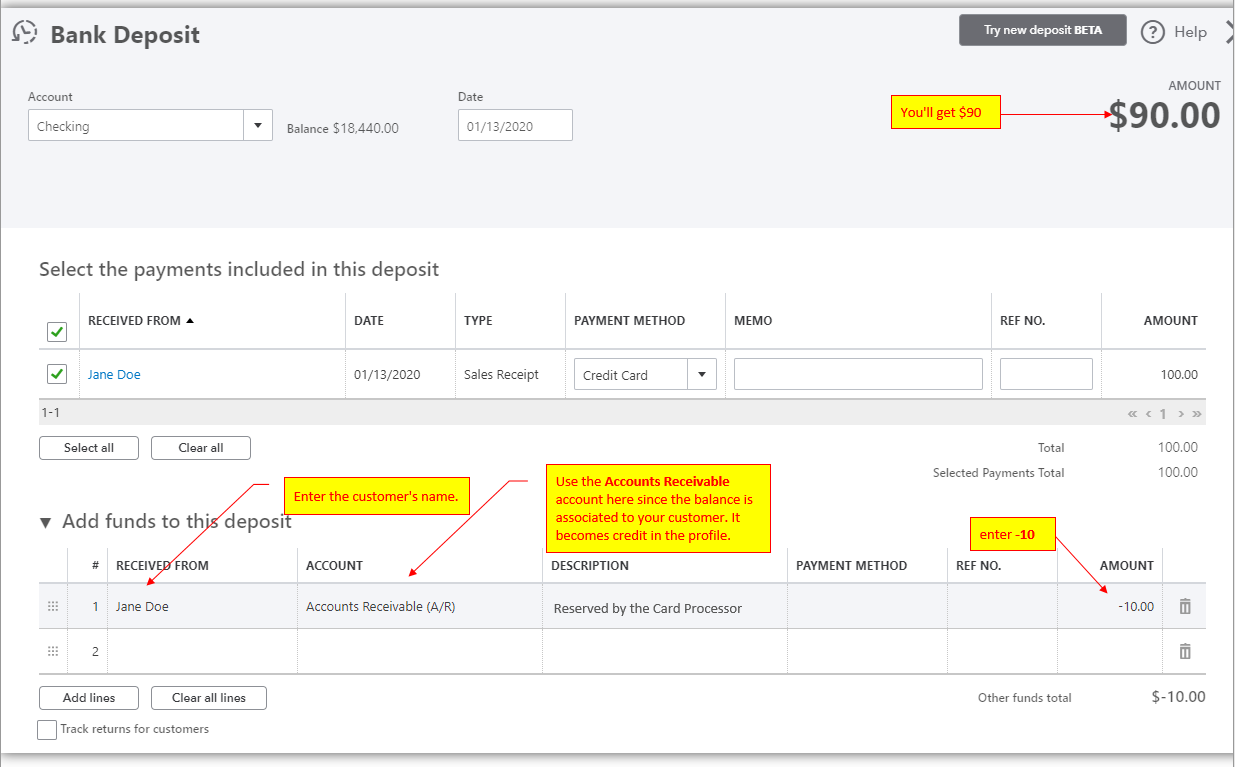Open the Jane Doe customer link
The image size is (1235, 767).
(114, 375)
